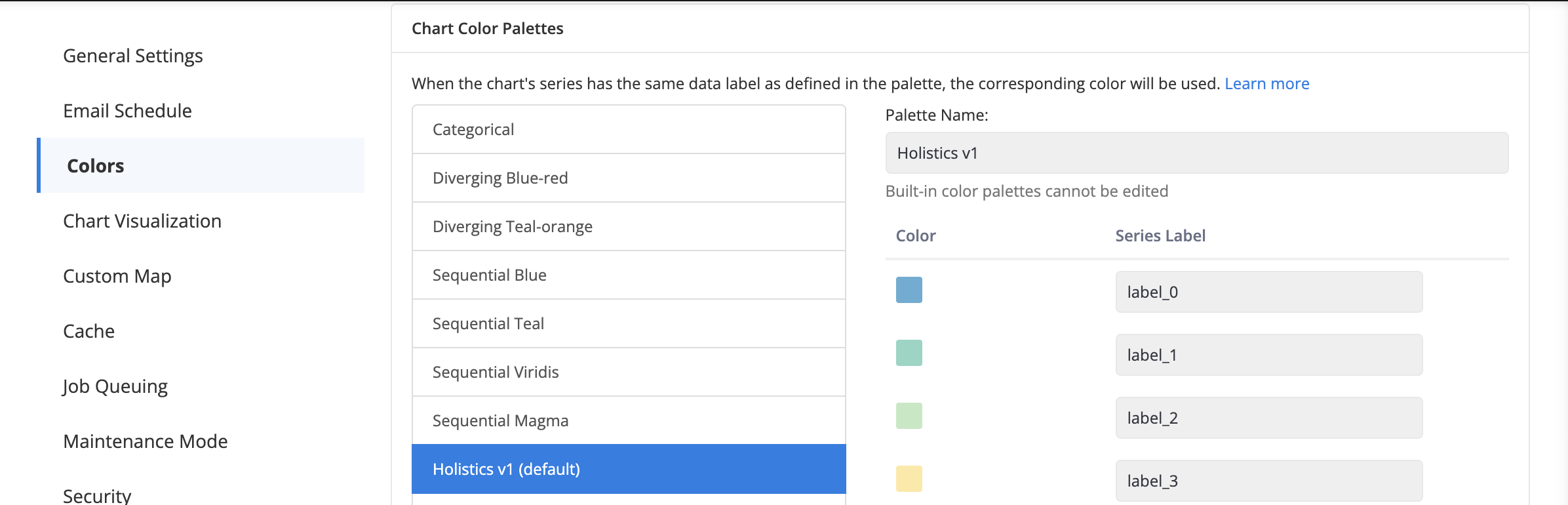The height and width of the screenshot is (505, 1568).
Task: Click the label_2 series label field
Action: tap(1269, 418)
